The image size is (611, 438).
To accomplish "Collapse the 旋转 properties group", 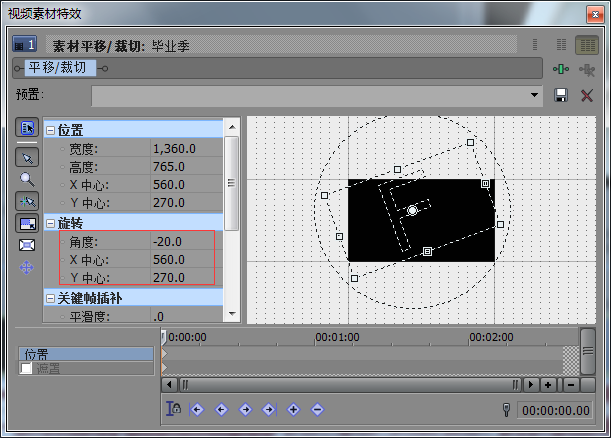I will [x=50, y=222].
